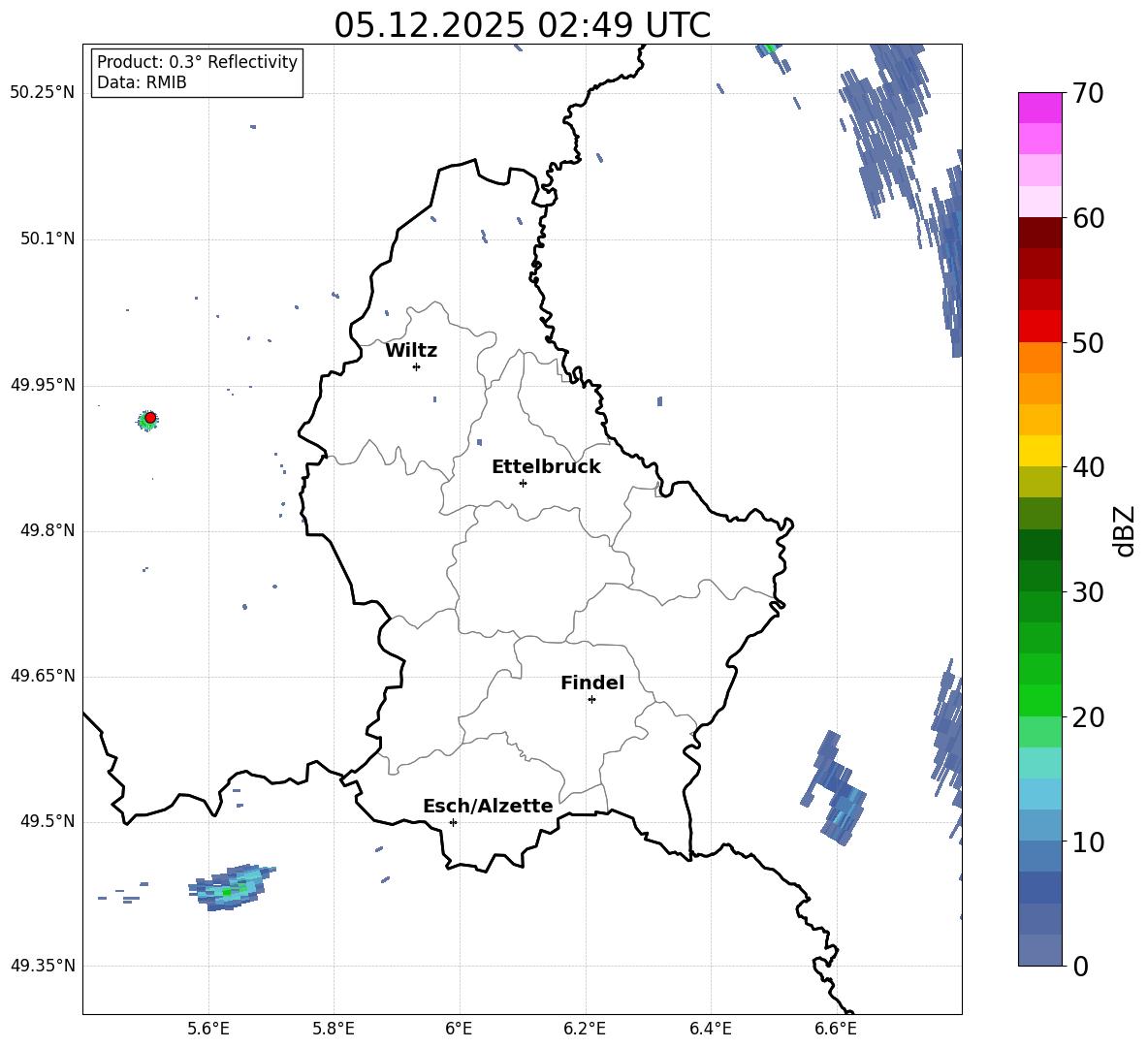This screenshot has height=1048, width=1148.
Task: Click the 50.1°N latitude label
Action: click(x=47, y=239)
